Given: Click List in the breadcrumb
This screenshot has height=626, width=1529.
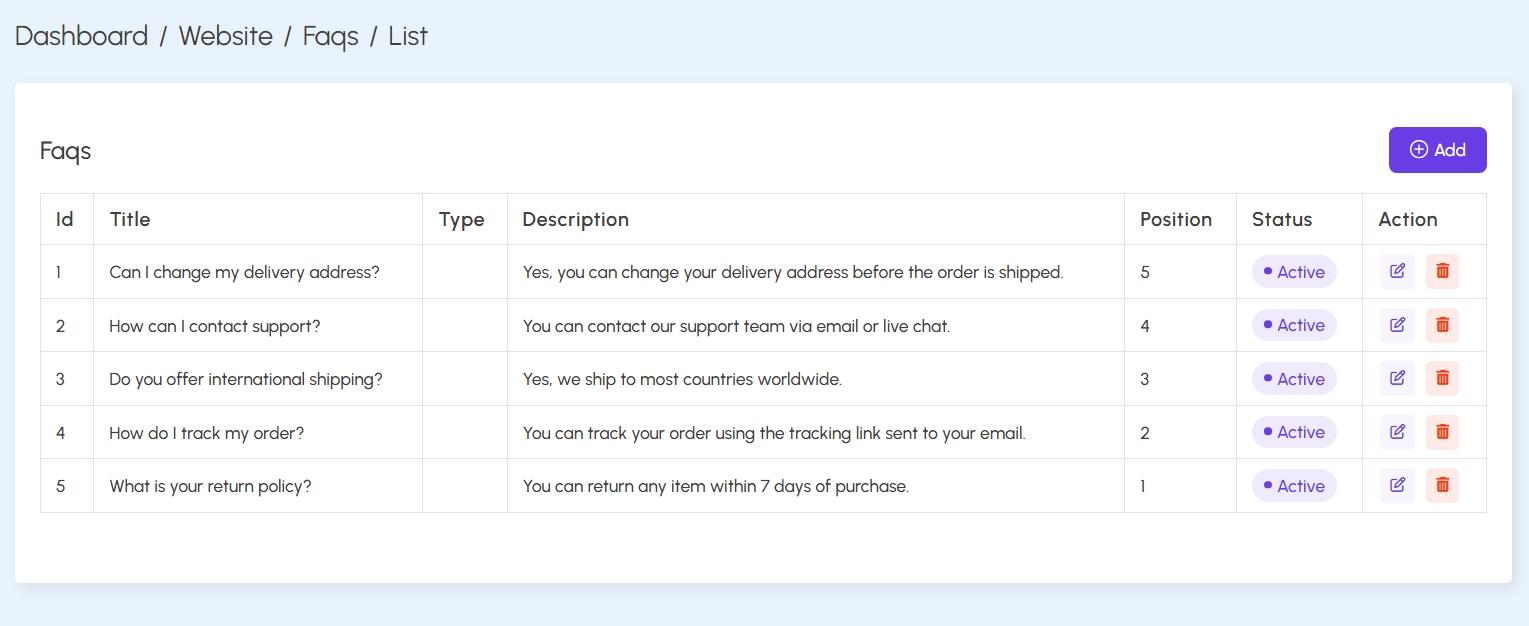Looking at the screenshot, I should 408,36.
